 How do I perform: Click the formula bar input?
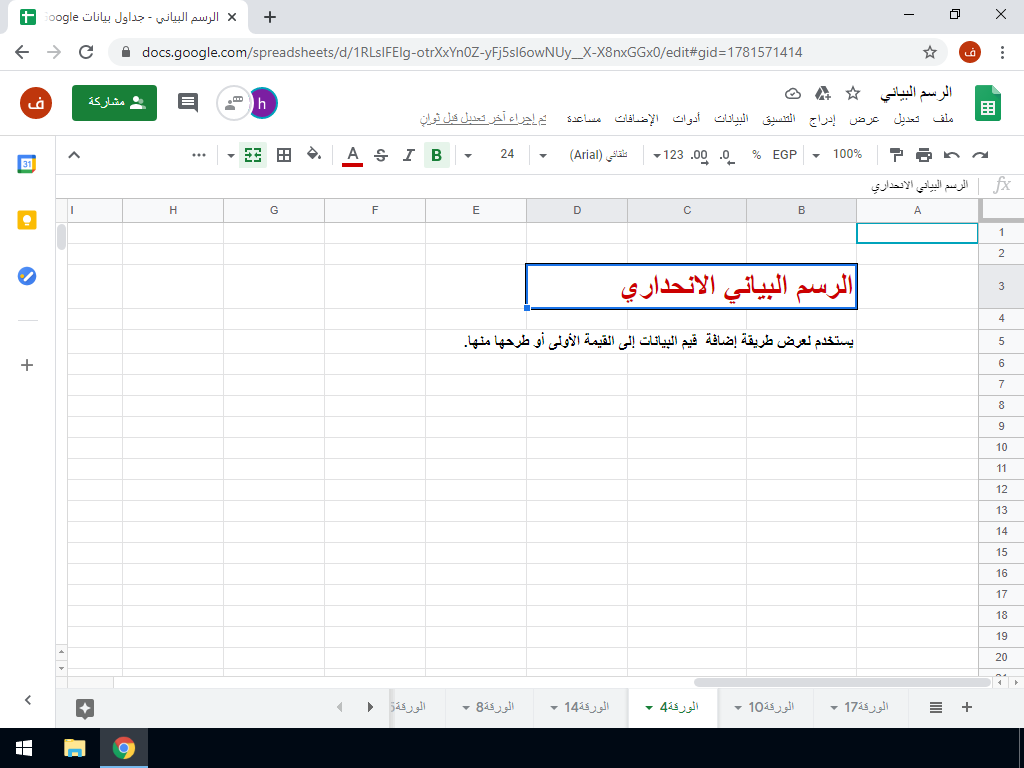pyautogui.click(x=516, y=186)
